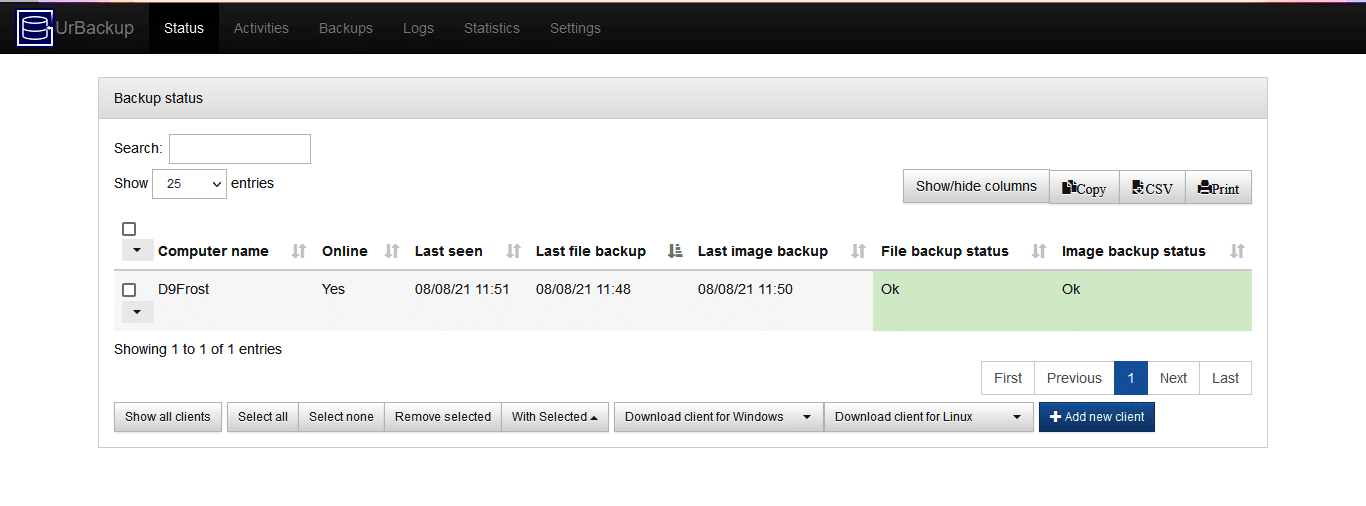Sort by Image backup status icon
The image size is (1366, 506).
coord(1237,251)
